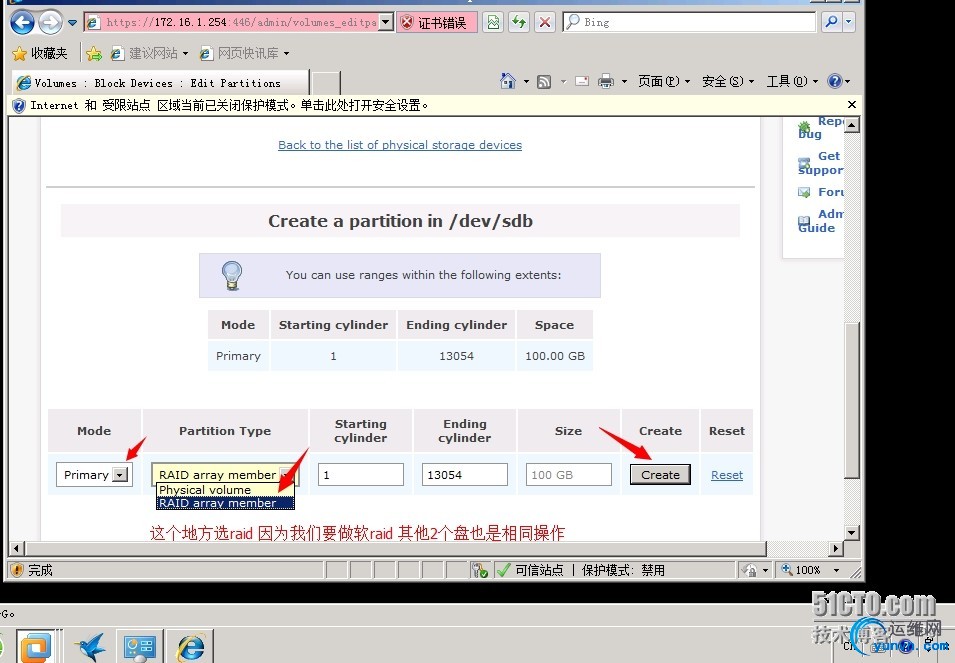Click the vertical scrollbar down arrow
This screenshot has height=663, width=955.
(852, 533)
